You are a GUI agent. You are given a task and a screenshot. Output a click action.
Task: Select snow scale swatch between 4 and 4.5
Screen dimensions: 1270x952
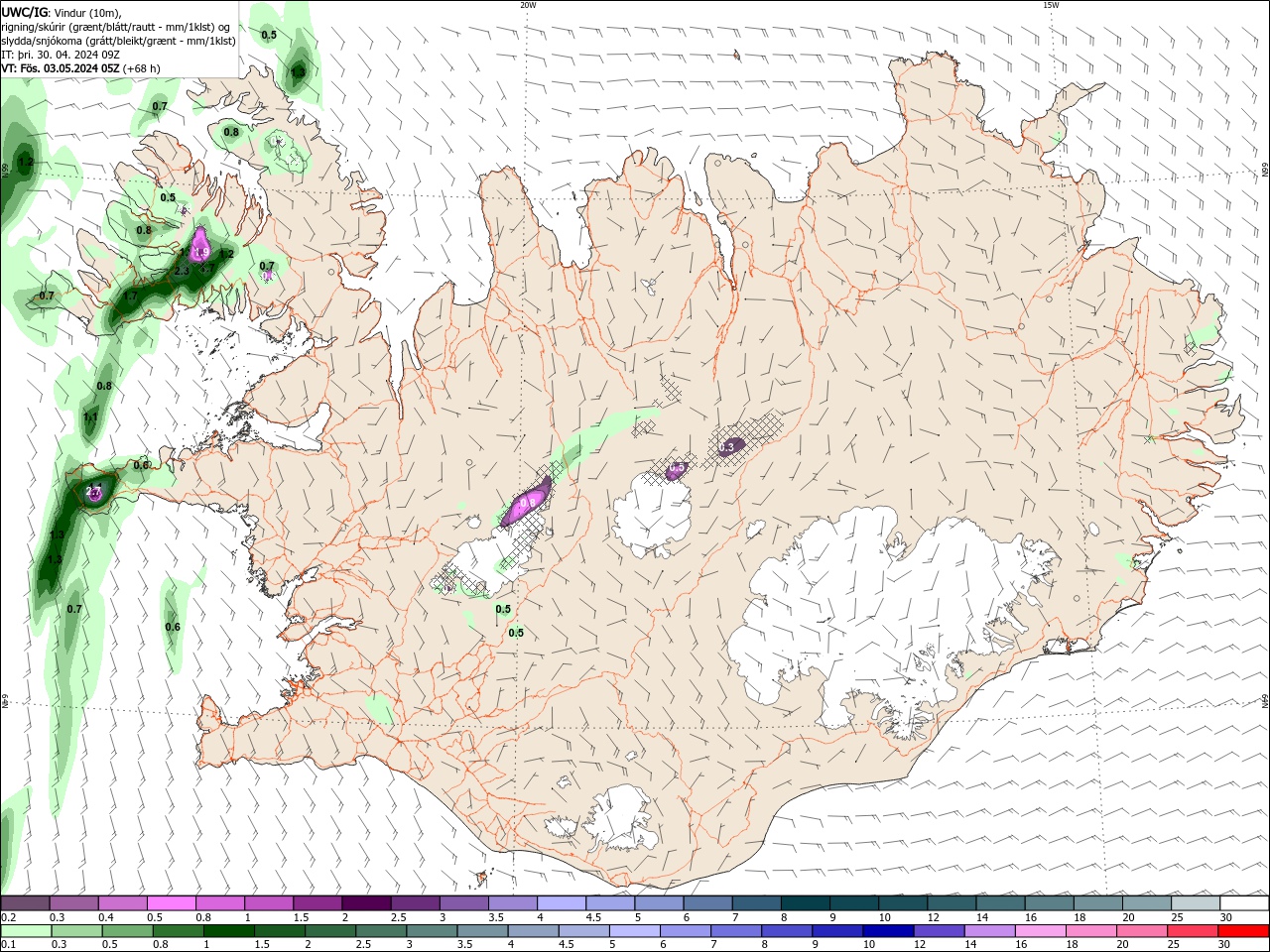point(562,903)
